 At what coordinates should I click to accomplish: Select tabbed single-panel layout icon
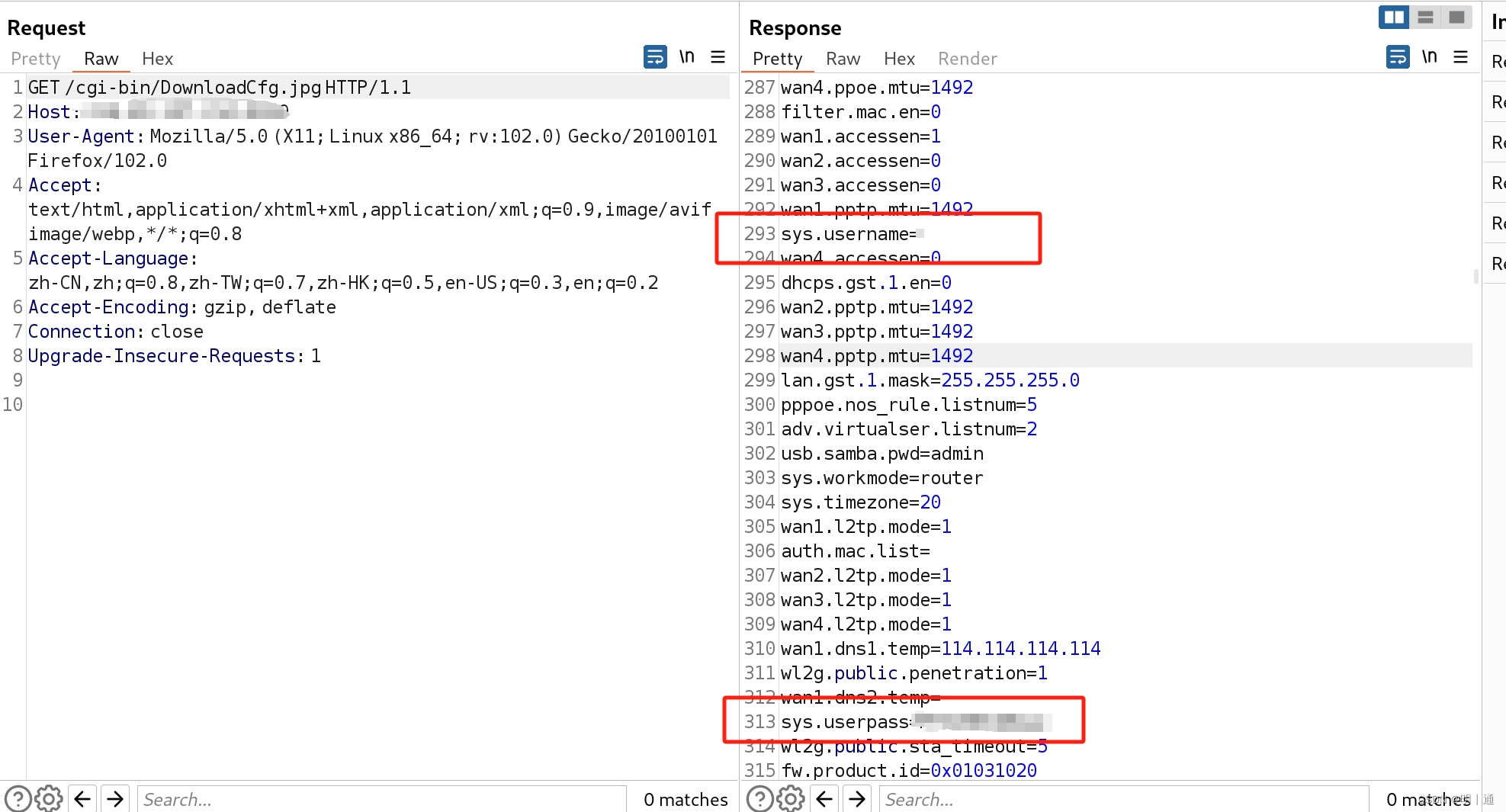coord(1456,17)
